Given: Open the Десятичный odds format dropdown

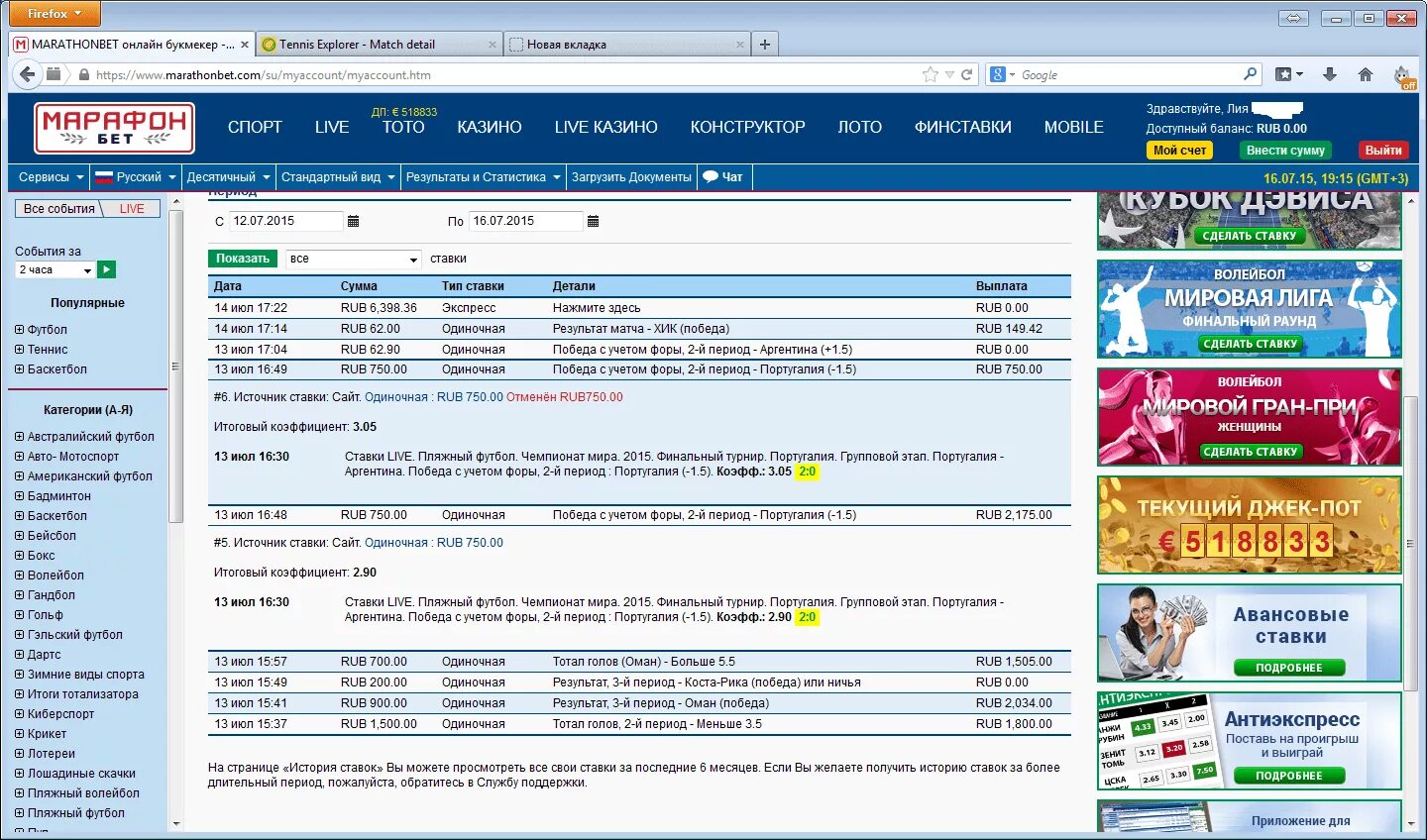Looking at the screenshot, I should [228, 177].
